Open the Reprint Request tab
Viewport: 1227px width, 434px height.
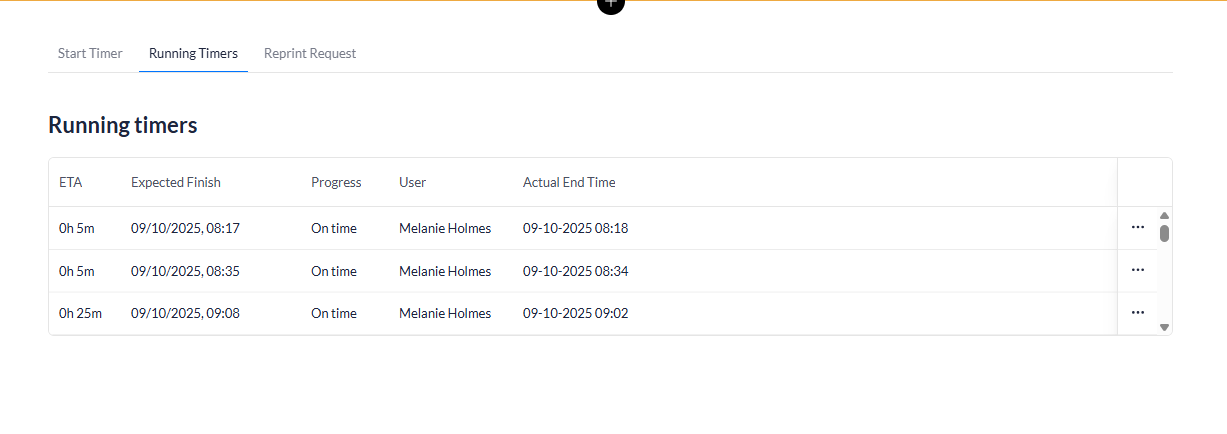pyautogui.click(x=310, y=53)
